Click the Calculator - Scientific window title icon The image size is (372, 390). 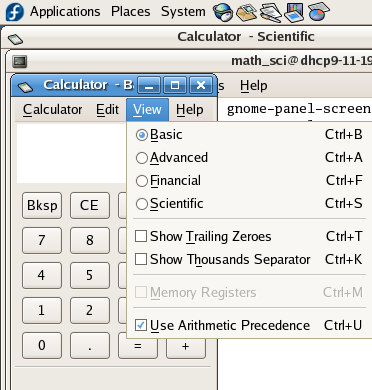point(15,40)
